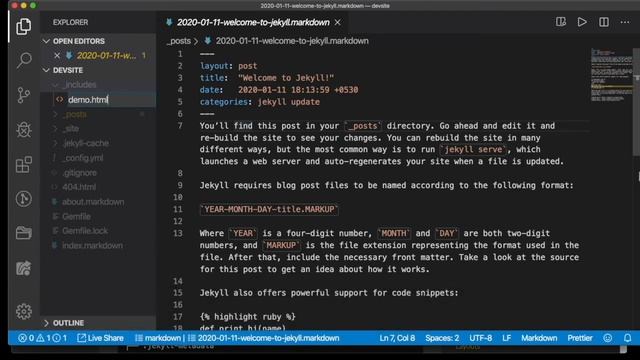Click the editor minimap
Image resolution: width=640 pixels, height=360 pixels.
pos(611,76)
